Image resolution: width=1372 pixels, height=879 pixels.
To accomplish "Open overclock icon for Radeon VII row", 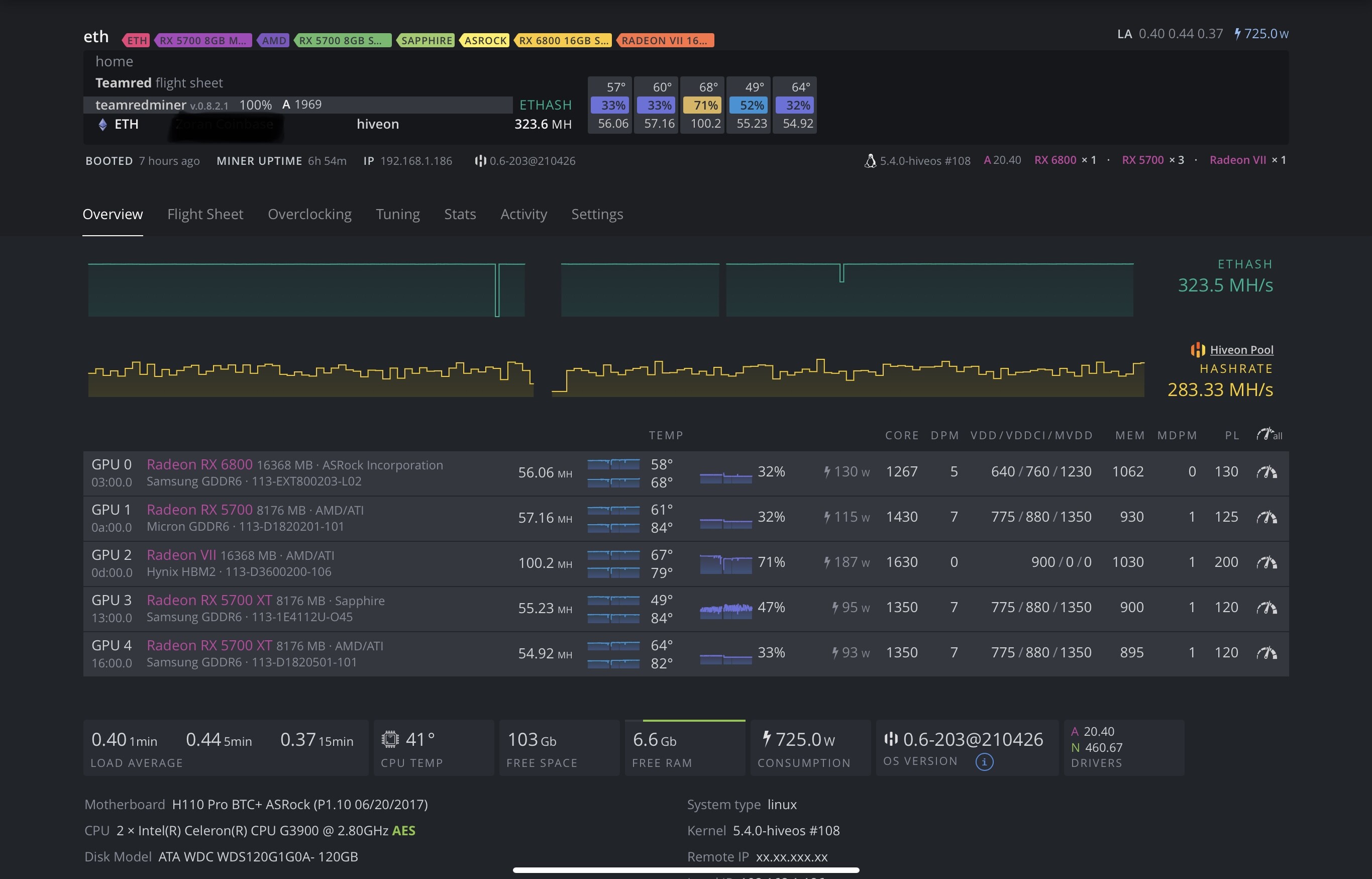I will click(1267, 562).
